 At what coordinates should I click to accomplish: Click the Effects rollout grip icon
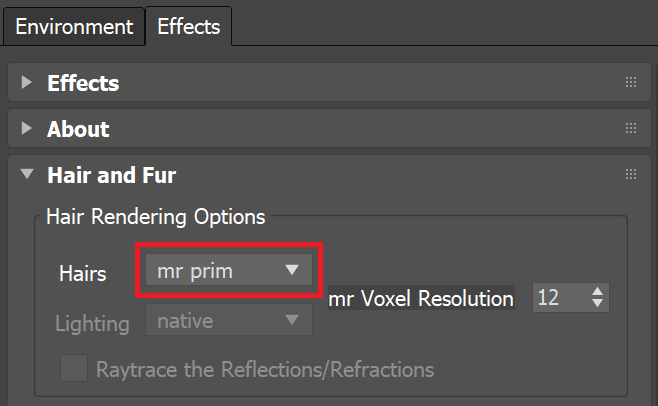pos(631,82)
